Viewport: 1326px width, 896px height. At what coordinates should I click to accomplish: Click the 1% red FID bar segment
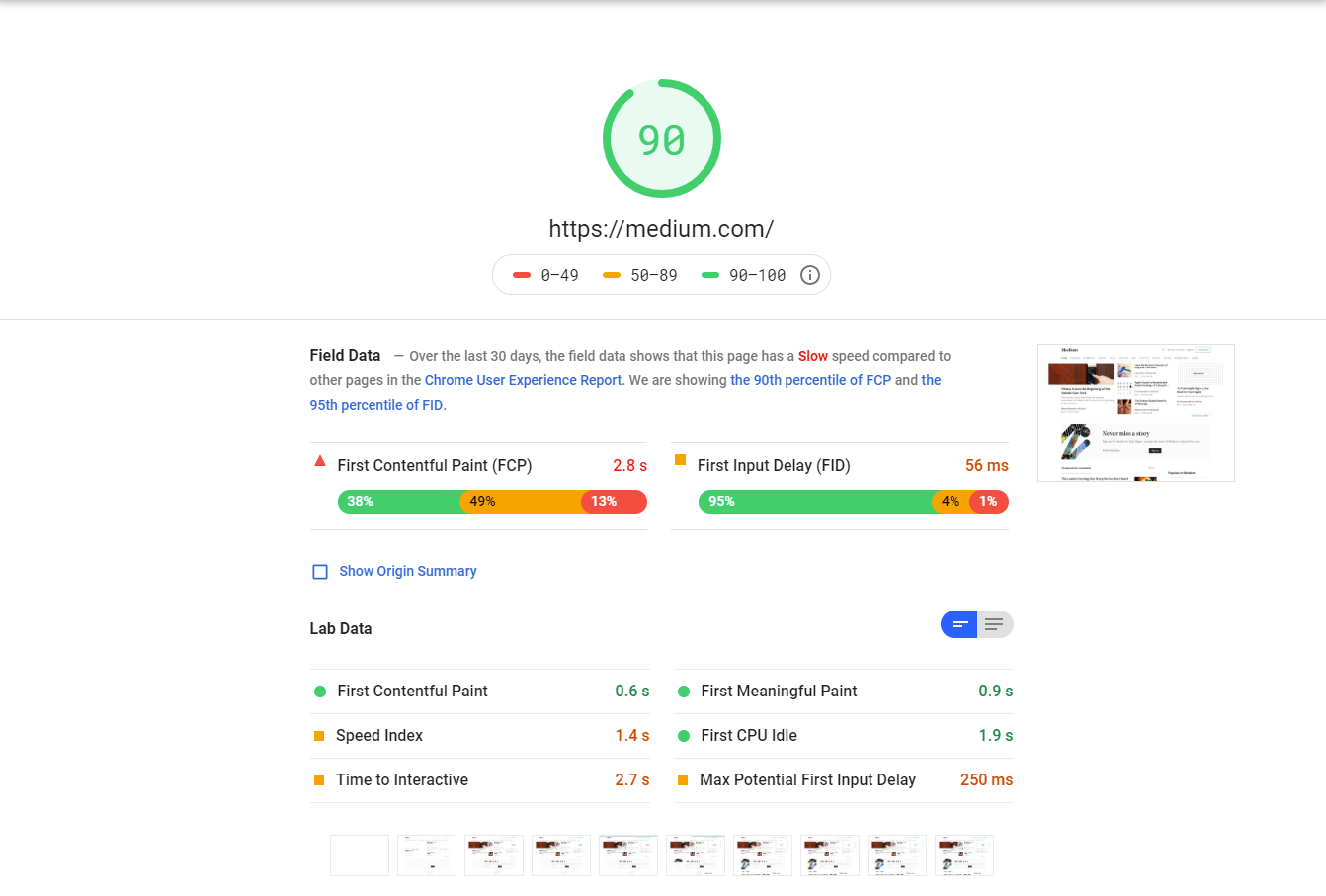click(x=989, y=502)
